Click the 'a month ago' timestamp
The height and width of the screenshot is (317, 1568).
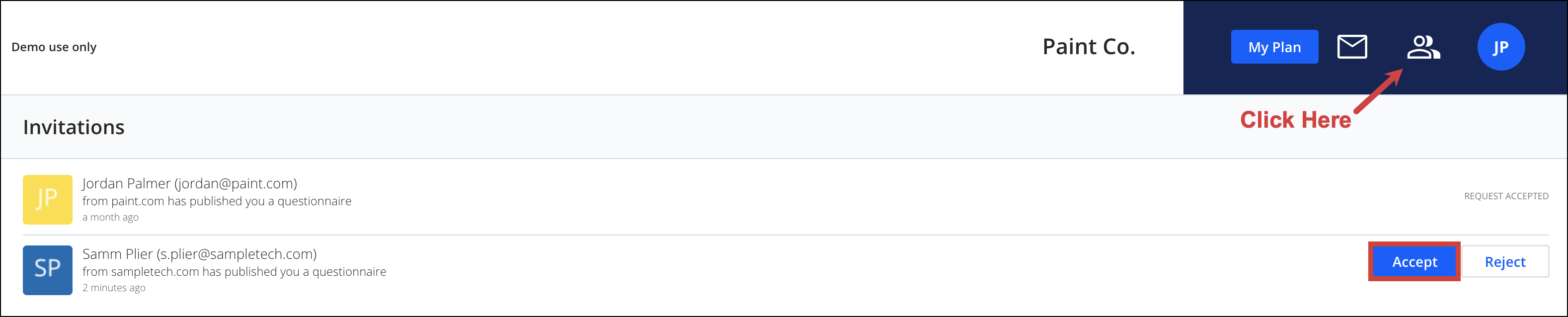click(x=110, y=217)
